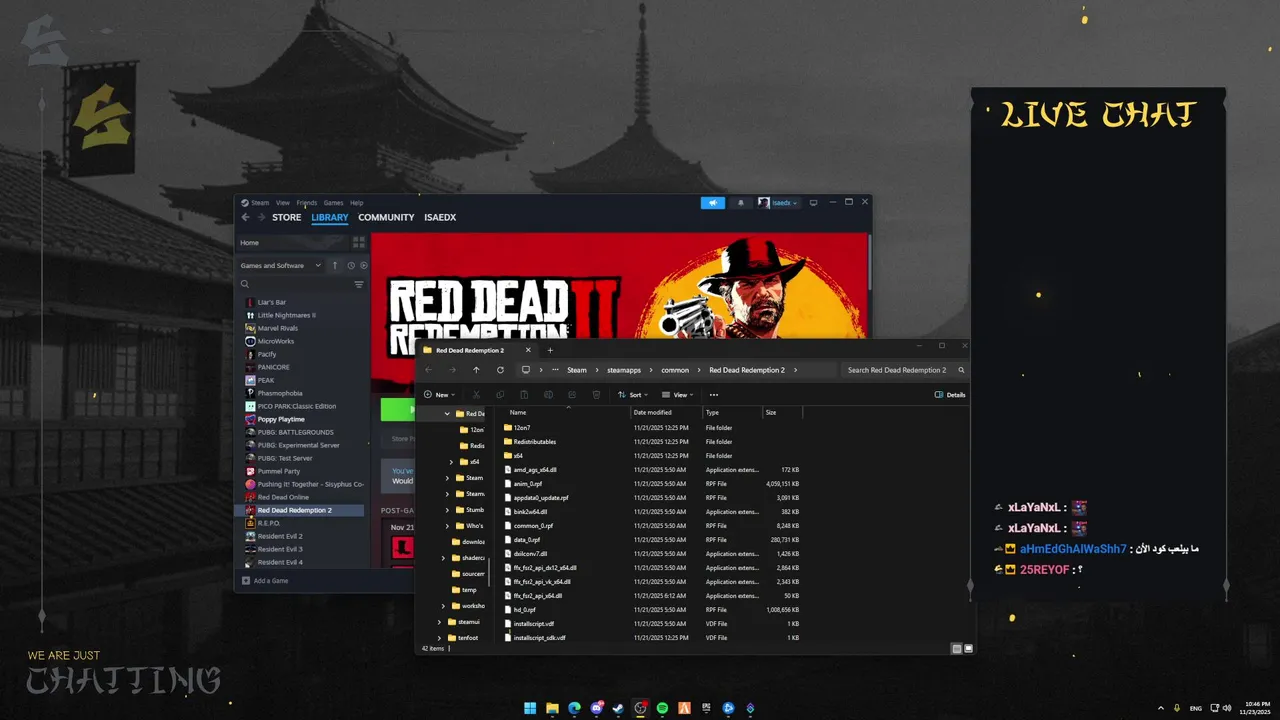This screenshot has height=720, width=1280.
Task: Open isaedx account dropdown in Steam
Action: (778, 203)
